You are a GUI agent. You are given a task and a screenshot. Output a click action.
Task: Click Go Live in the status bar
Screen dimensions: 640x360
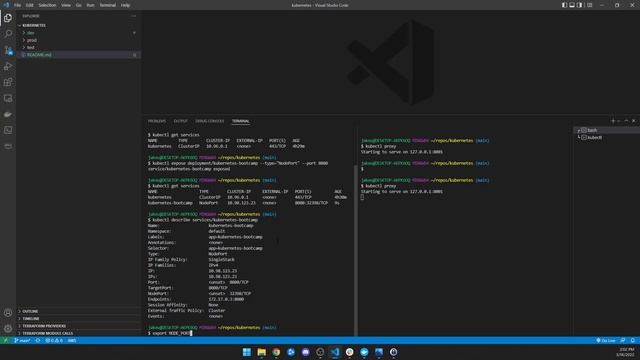[x=606, y=340]
